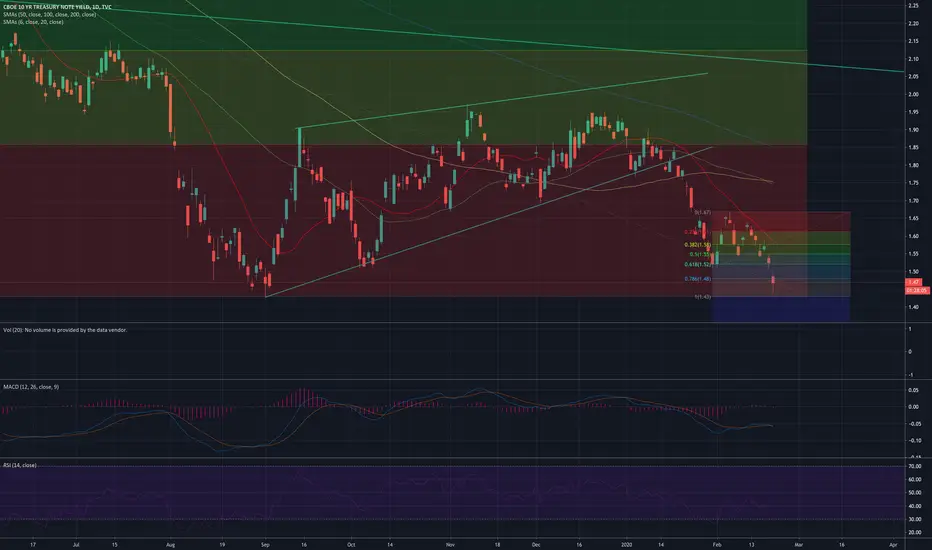The height and width of the screenshot is (550, 932).
Task: Select the 0.382 Fibonacci level label
Action: point(697,245)
